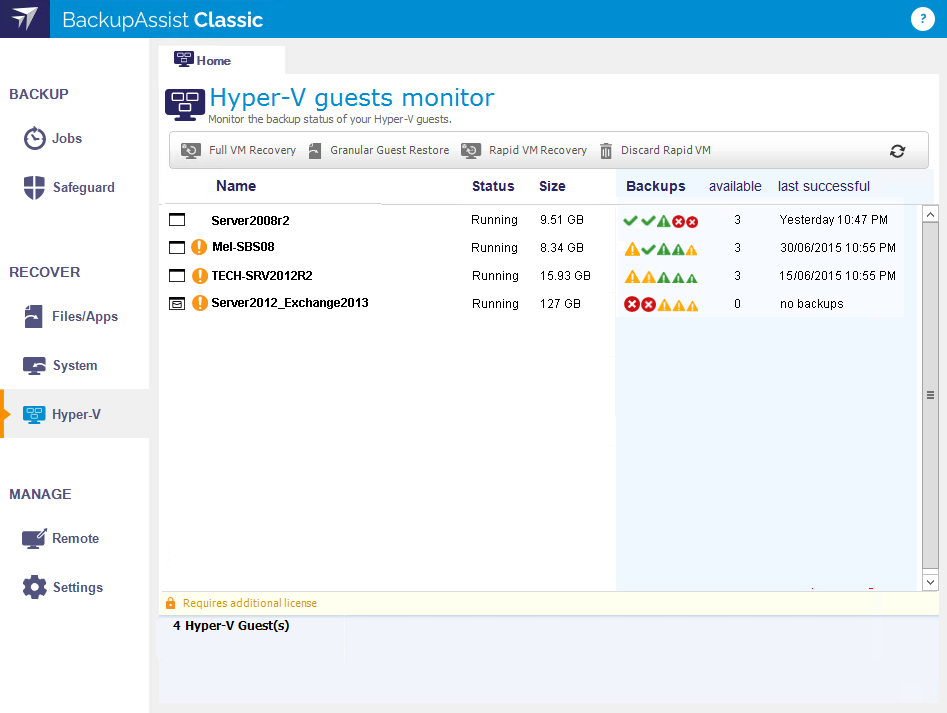Click the scrollbar down arrow
947x713 pixels.
pyautogui.click(x=930, y=583)
